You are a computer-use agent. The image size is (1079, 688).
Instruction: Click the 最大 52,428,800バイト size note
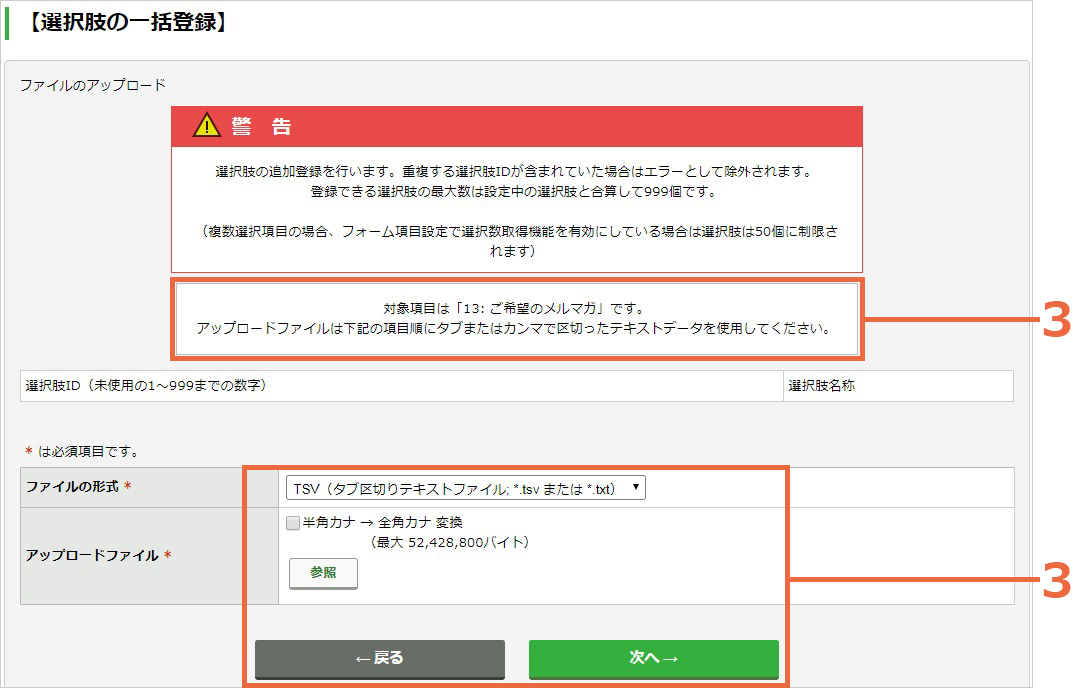tap(450, 542)
